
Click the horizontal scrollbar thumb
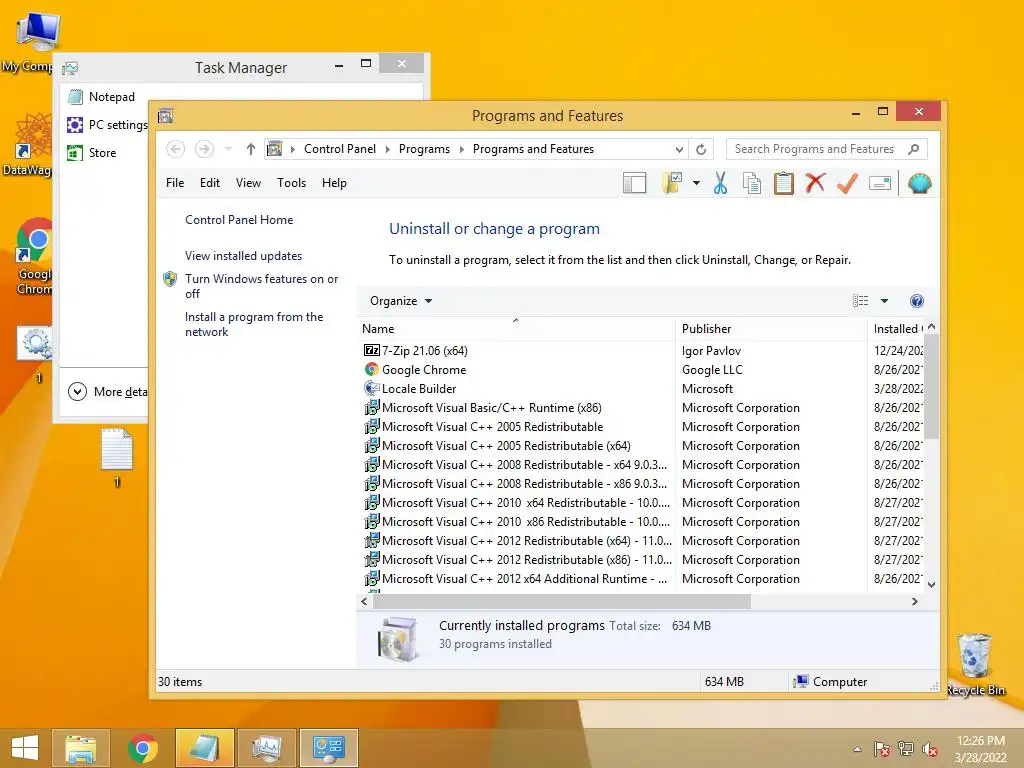pos(562,601)
